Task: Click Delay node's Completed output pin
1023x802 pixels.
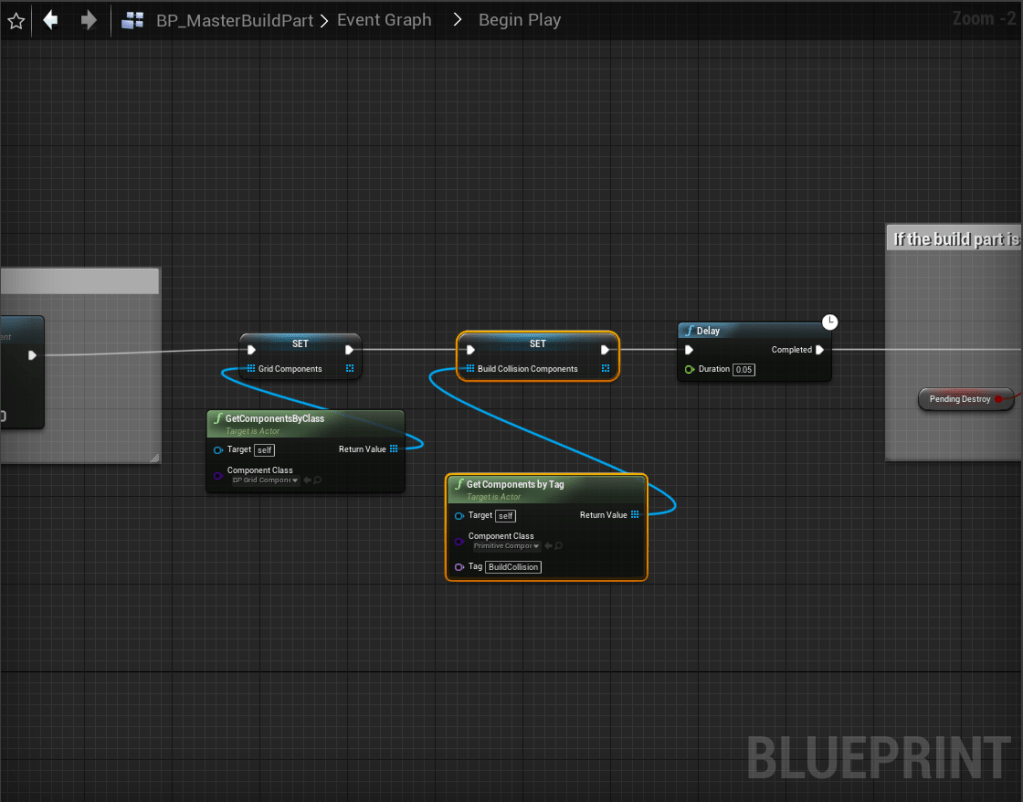Action: [820, 350]
